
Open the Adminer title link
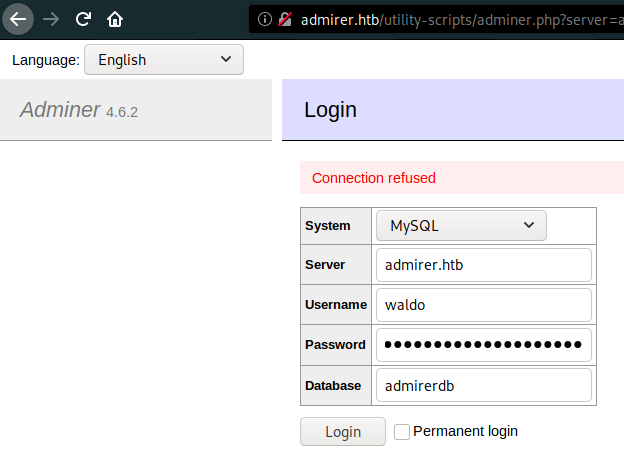tap(60, 109)
